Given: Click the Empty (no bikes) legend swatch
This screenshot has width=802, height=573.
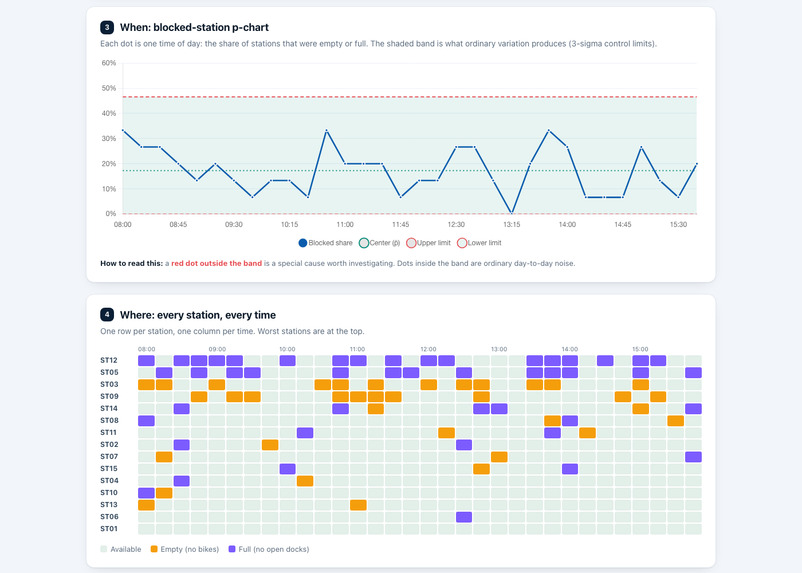Looking at the screenshot, I should [154, 549].
